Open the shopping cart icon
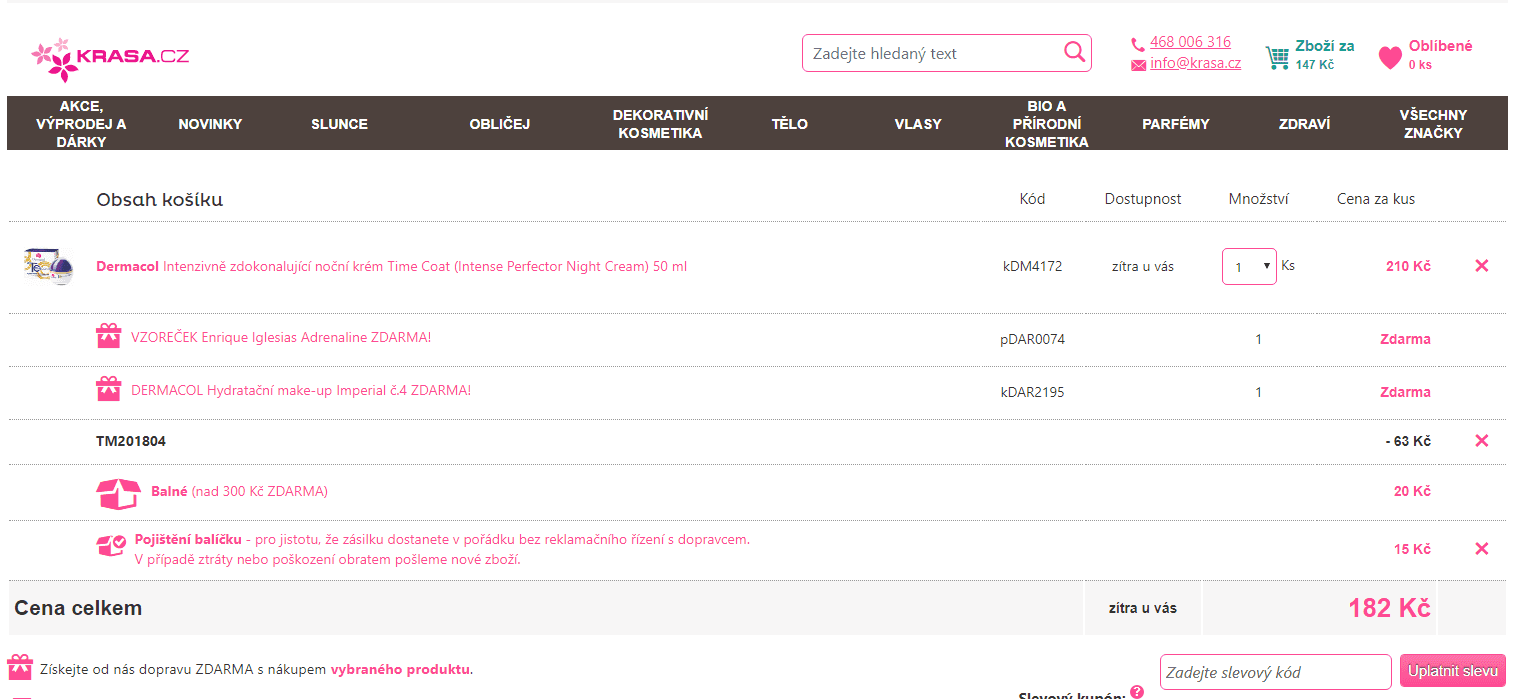Viewport: 1518px width, 699px height. [1277, 57]
